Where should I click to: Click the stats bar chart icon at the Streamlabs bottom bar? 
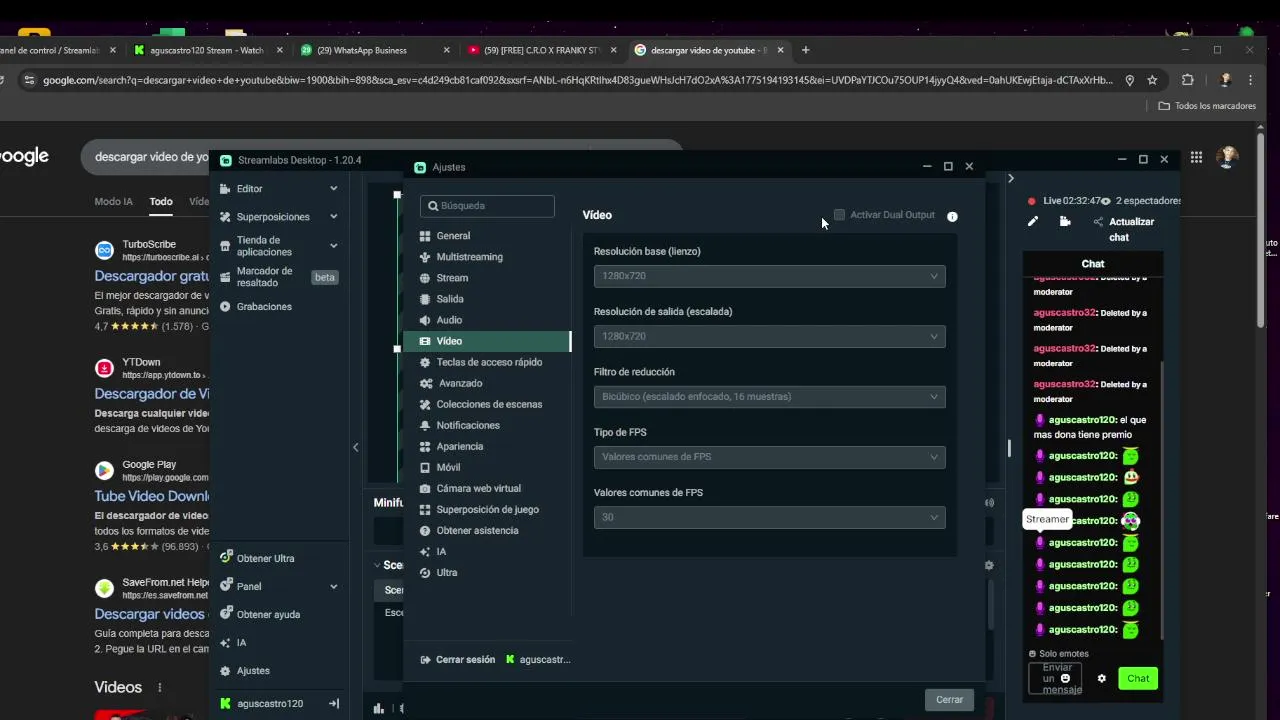(379, 709)
